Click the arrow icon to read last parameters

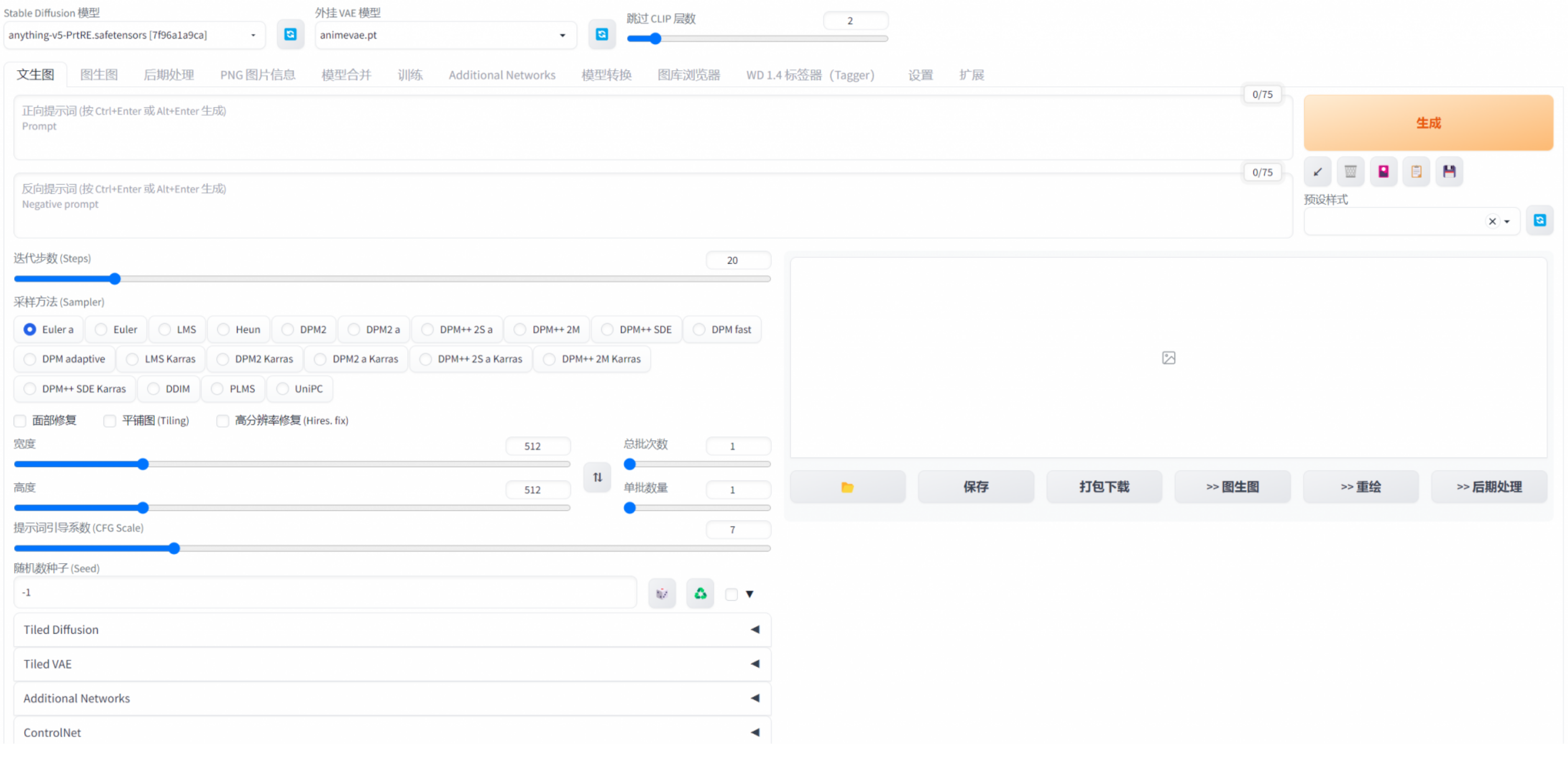1317,172
